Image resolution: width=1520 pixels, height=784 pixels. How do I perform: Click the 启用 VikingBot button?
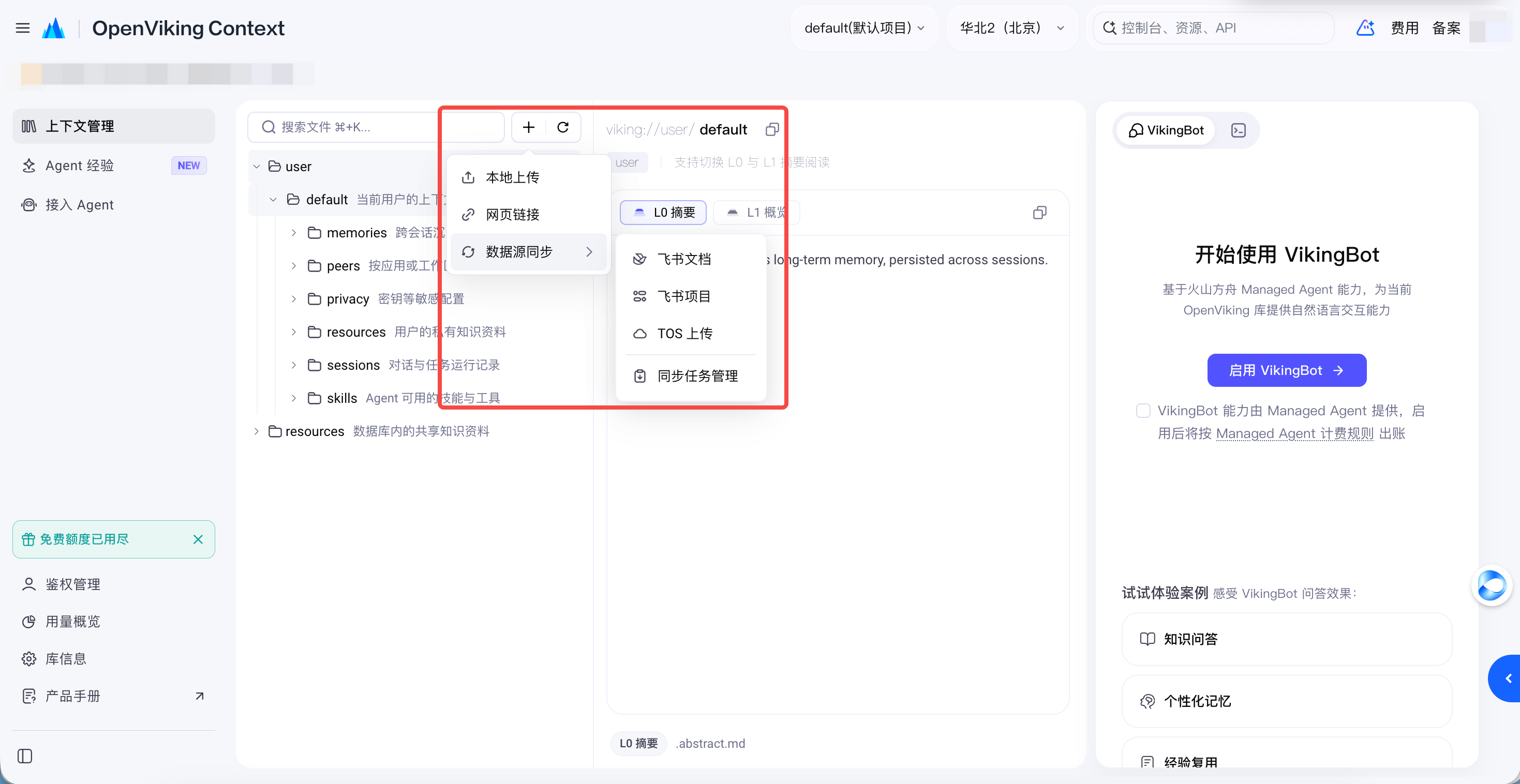point(1287,370)
